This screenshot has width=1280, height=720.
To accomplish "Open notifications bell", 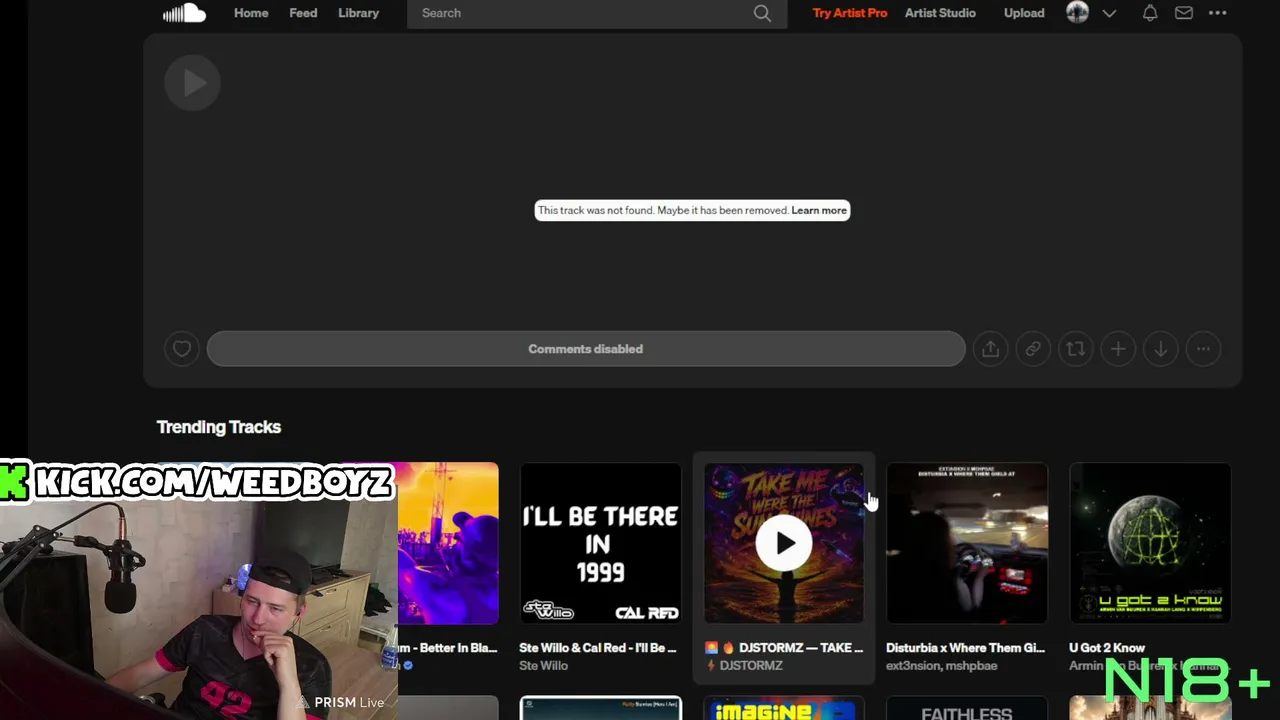I will [1150, 13].
